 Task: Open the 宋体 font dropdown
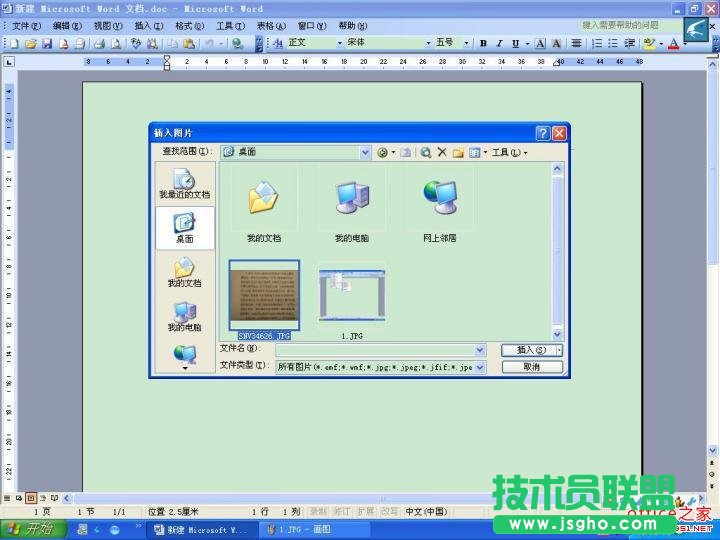(428, 43)
